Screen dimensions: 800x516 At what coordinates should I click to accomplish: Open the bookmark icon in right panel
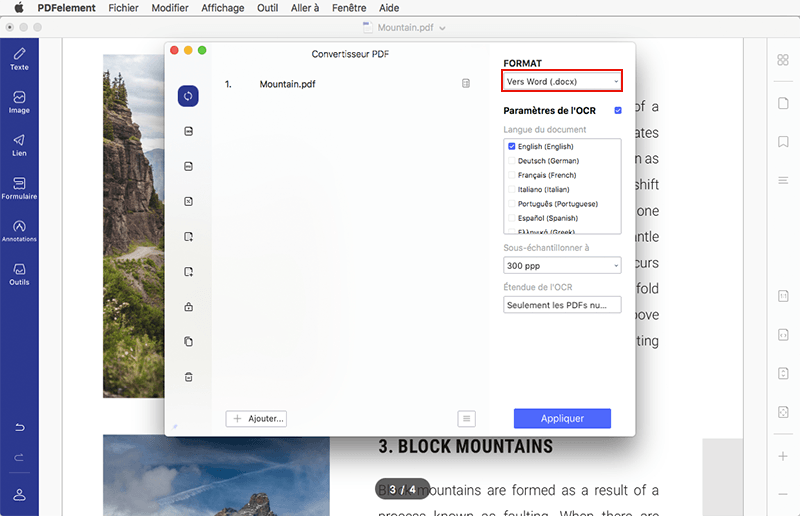point(783,141)
